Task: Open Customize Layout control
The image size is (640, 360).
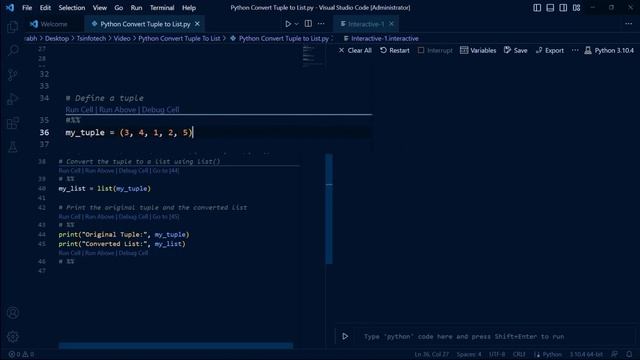Action: (576, 7)
